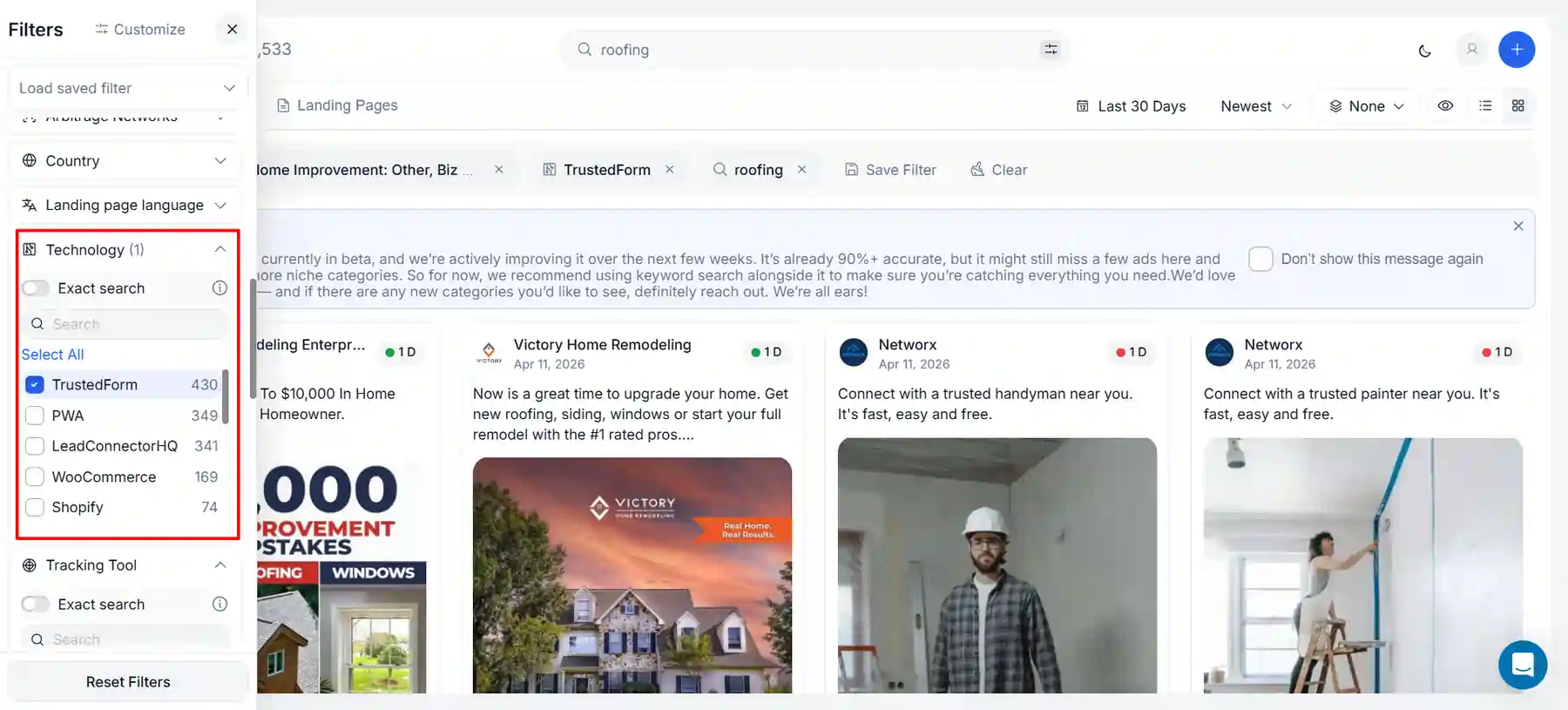The image size is (1568, 710).
Task: Uncheck the TrustedForm checkbox
Action: pyautogui.click(x=35, y=385)
